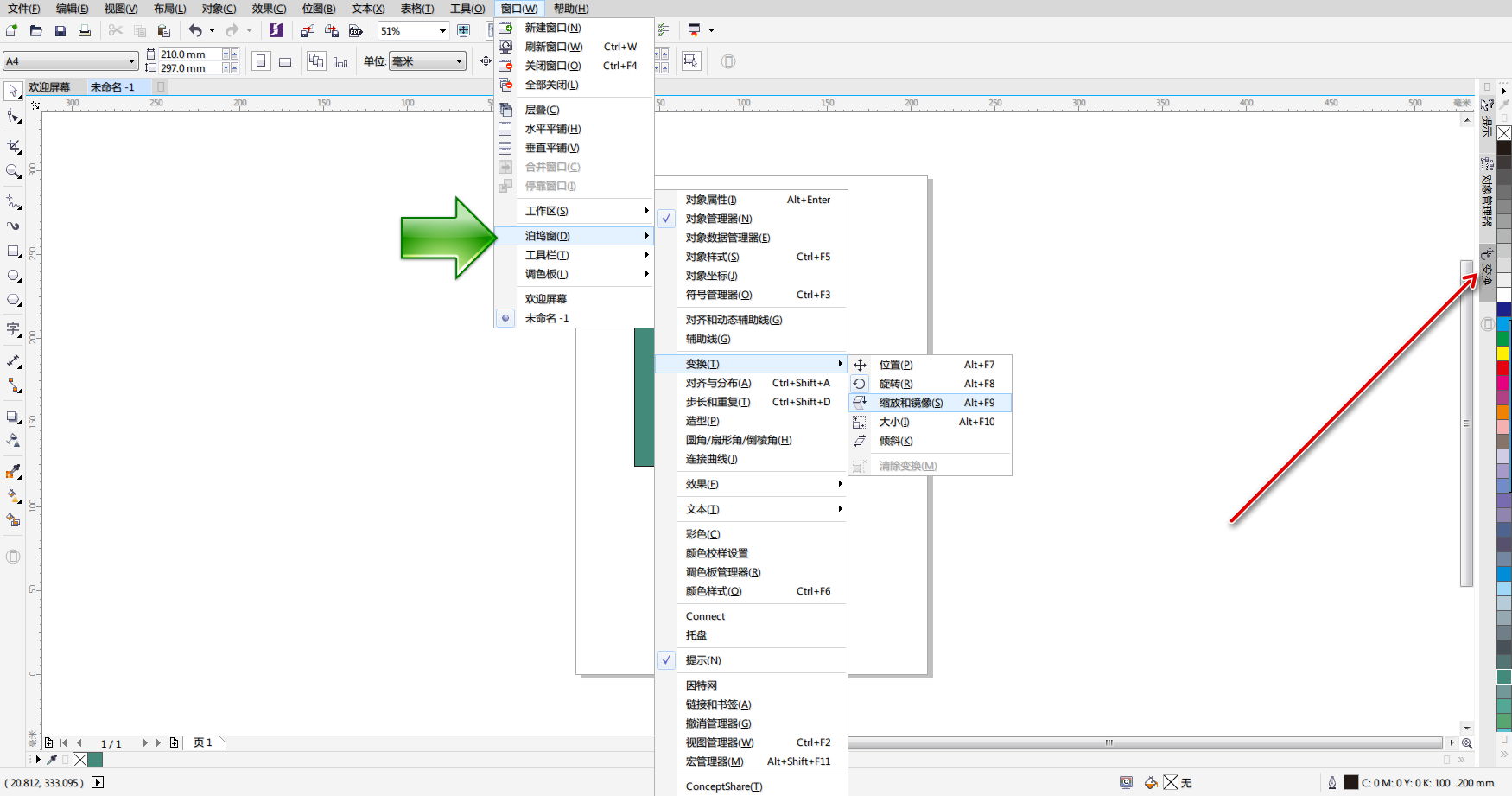Select the Crop tool
This screenshot has width=1512, height=796.
pyautogui.click(x=13, y=146)
